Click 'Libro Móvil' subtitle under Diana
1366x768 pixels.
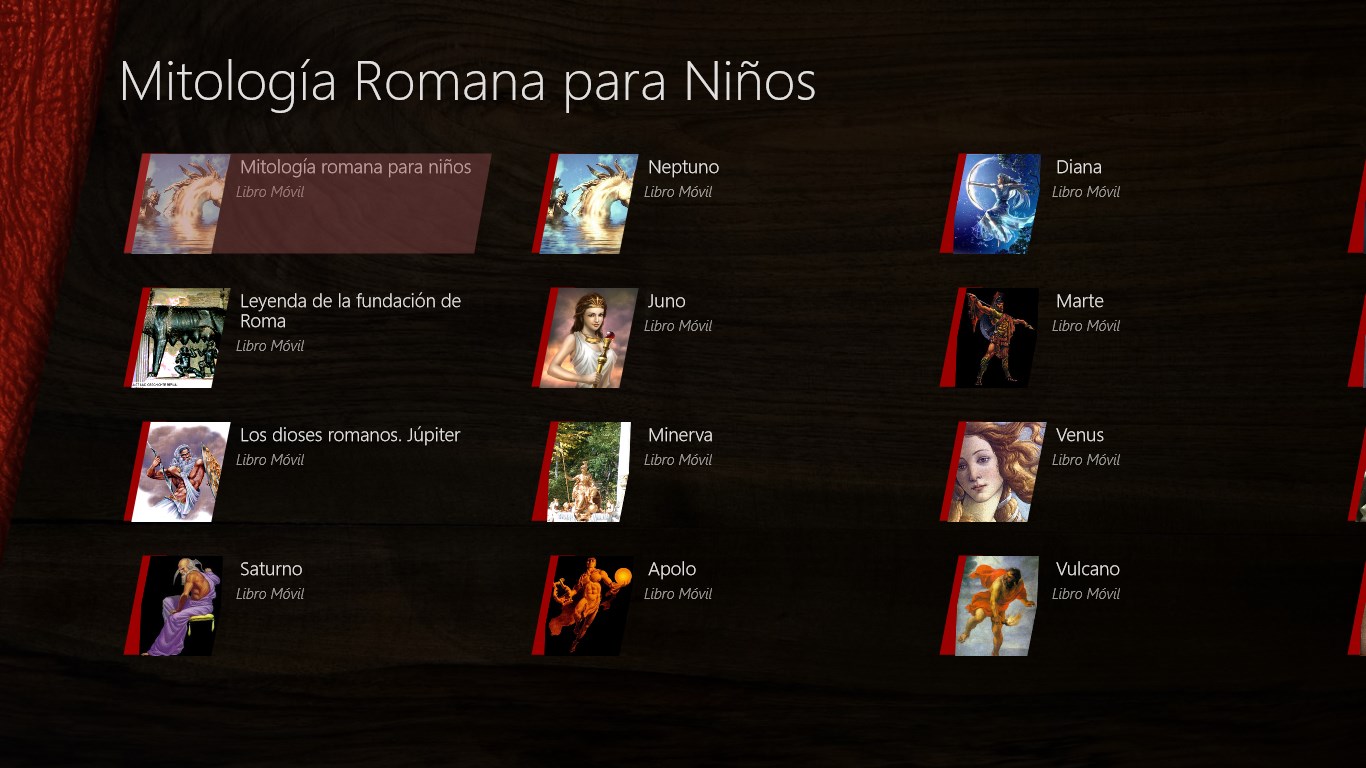pos(1086,192)
